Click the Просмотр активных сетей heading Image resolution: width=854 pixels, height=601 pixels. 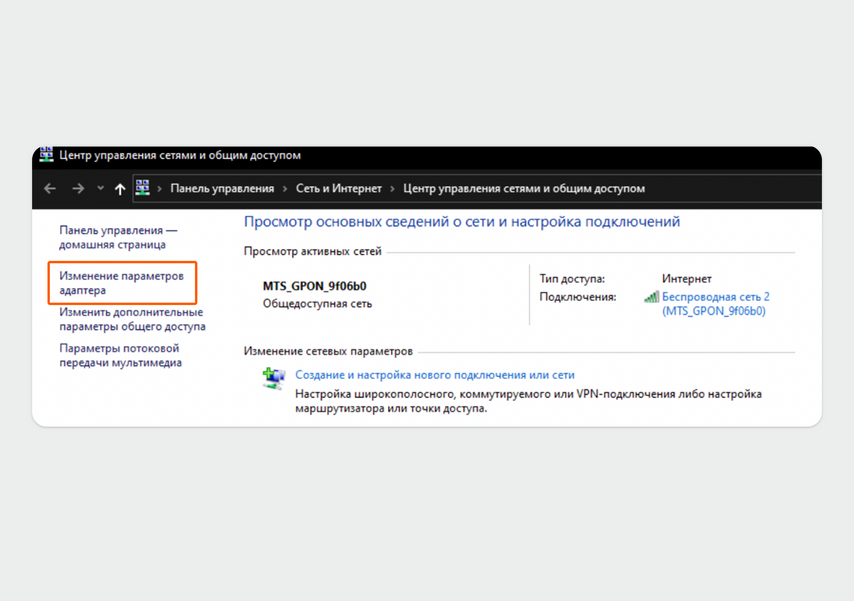tap(313, 252)
